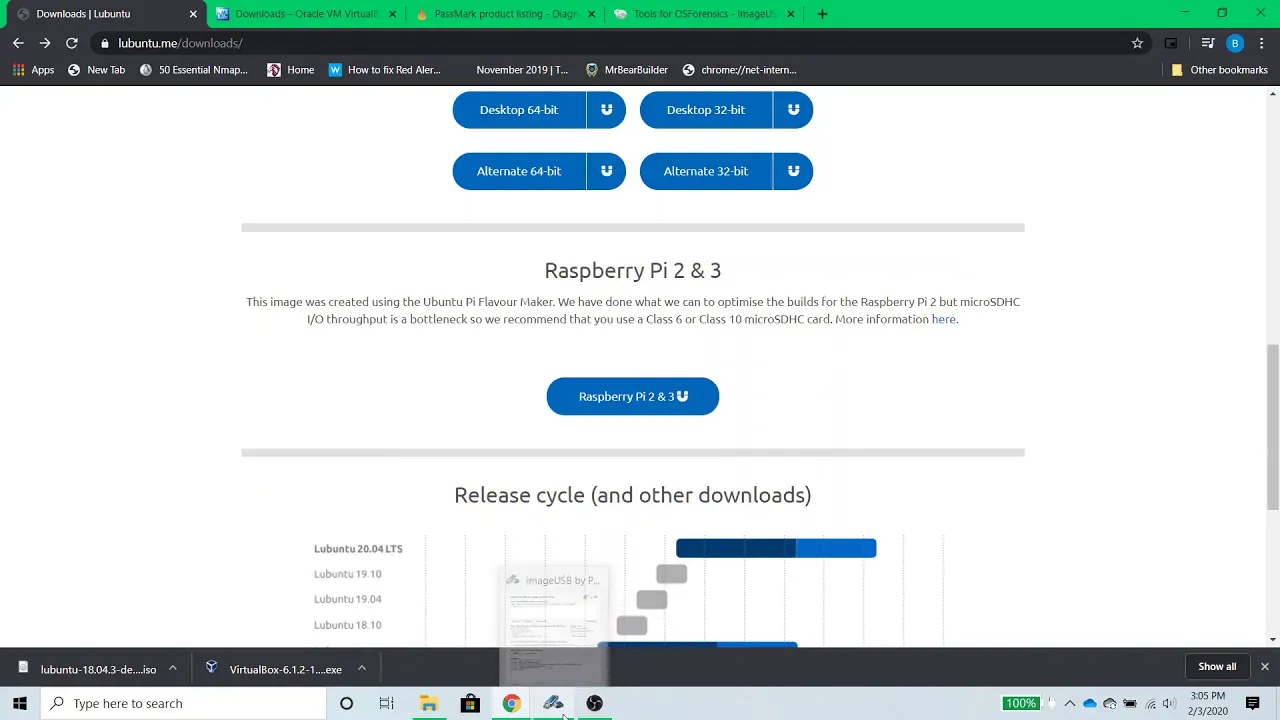
Task: Show hidden system tray icons
Action: click(1070, 704)
